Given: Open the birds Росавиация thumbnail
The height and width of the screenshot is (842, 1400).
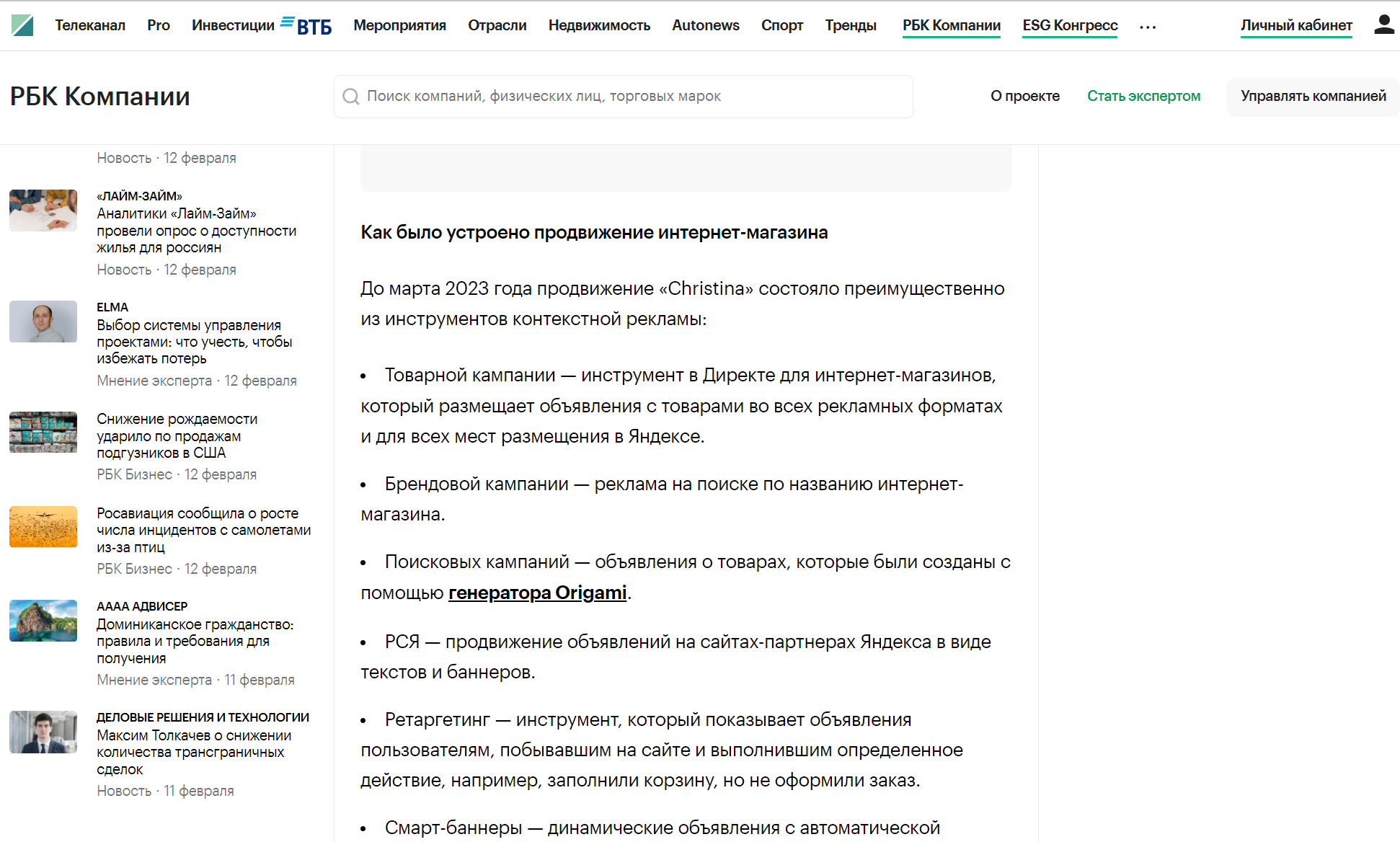Looking at the screenshot, I should coord(43,527).
